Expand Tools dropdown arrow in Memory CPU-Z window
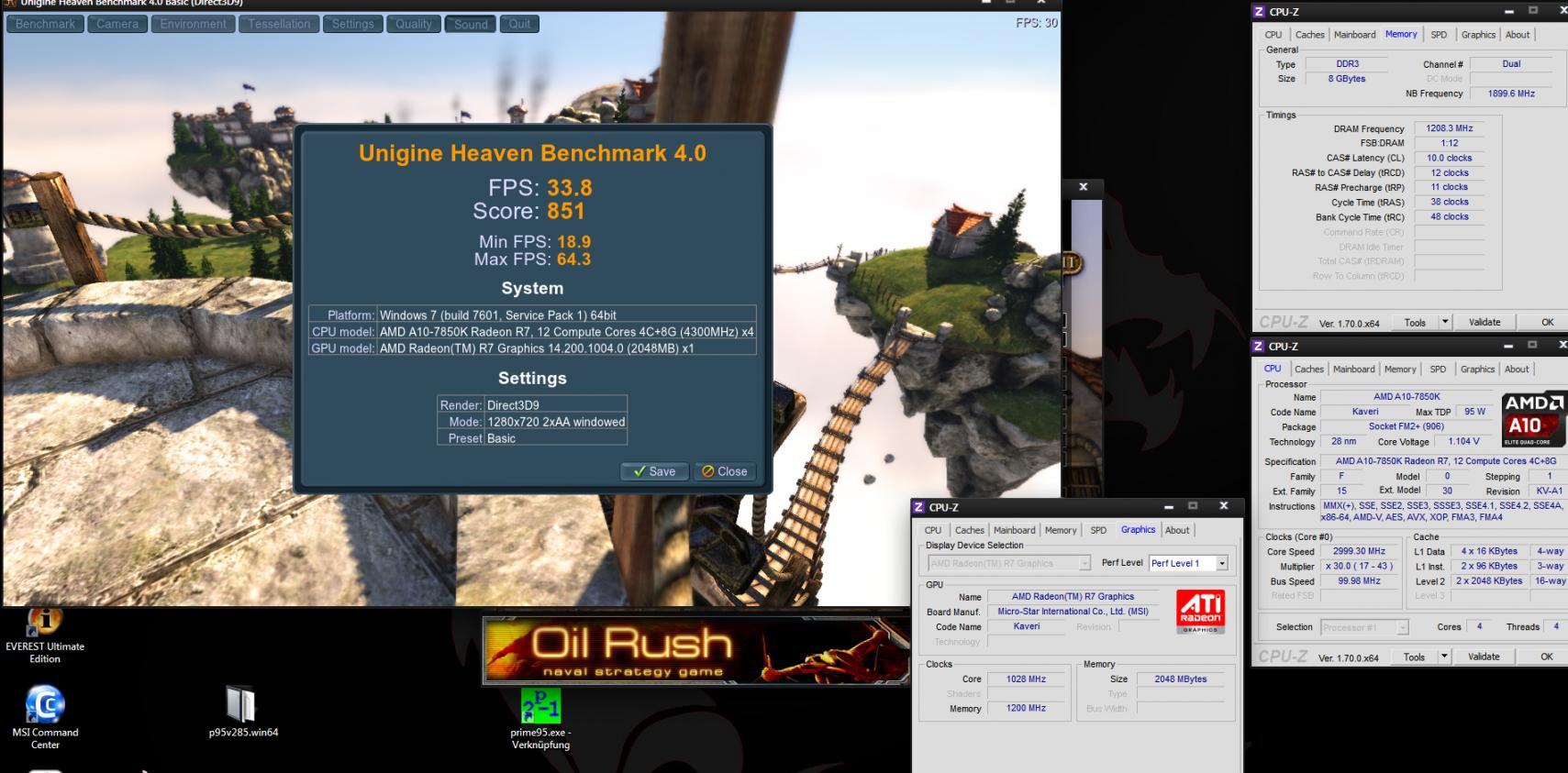 click(x=1444, y=322)
